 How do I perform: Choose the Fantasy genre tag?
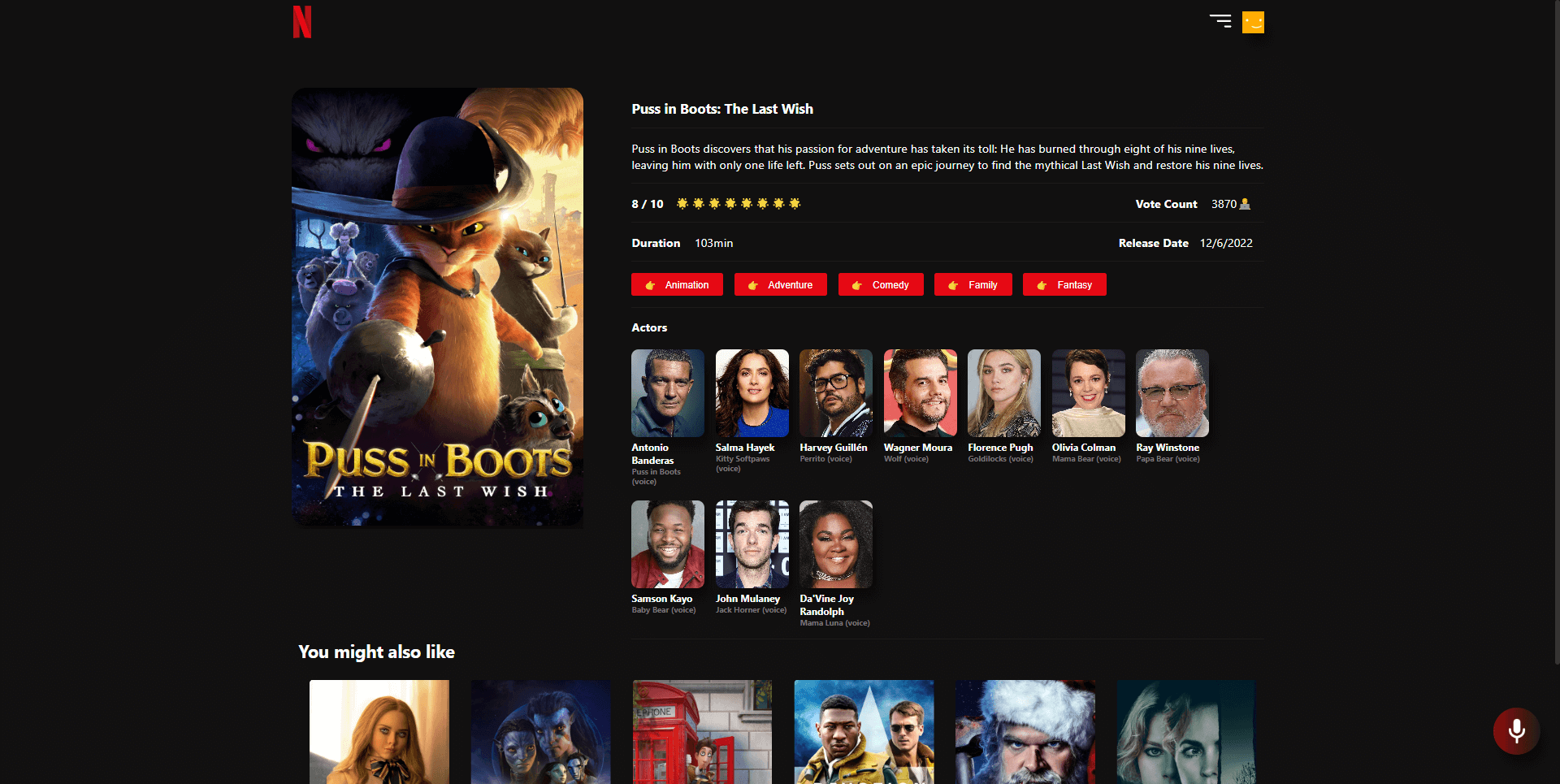point(1064,285)
